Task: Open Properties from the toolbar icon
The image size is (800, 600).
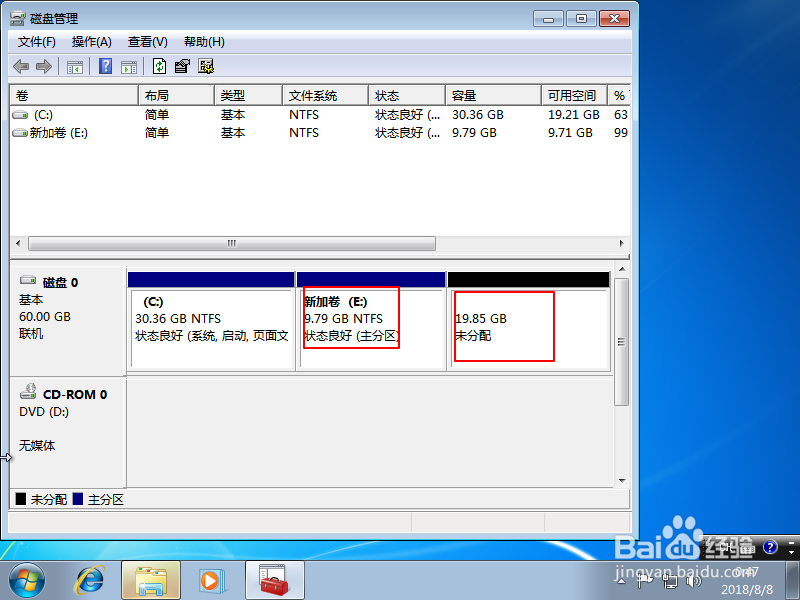Action: click(182, 66)
